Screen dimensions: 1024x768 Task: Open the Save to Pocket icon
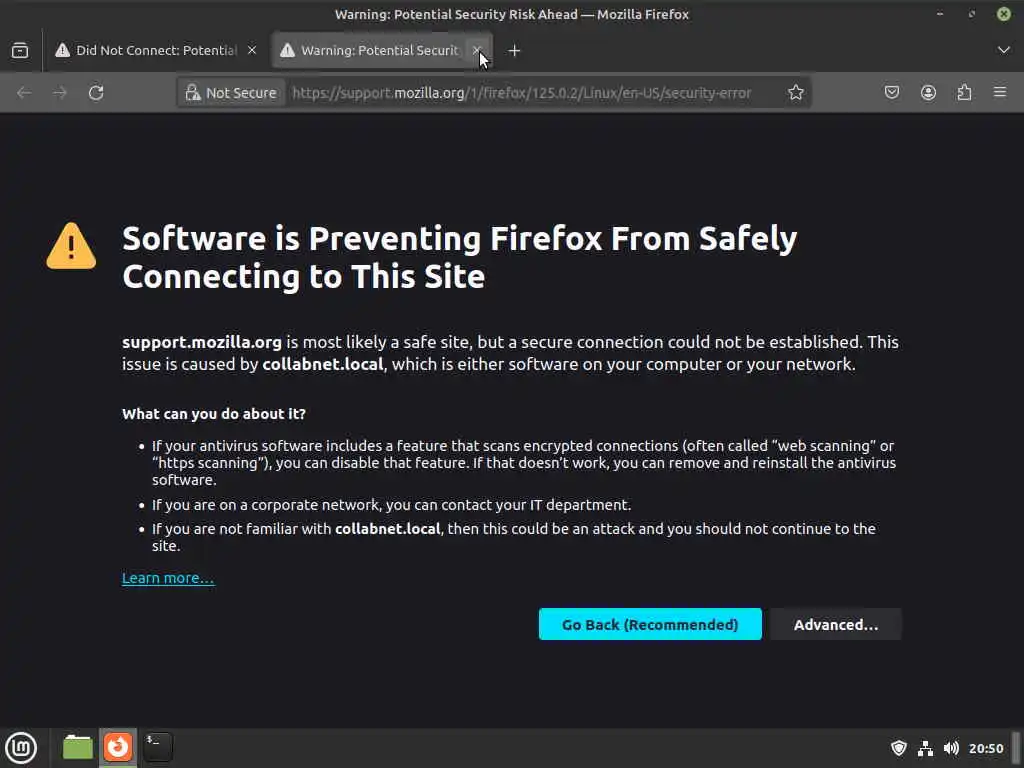891,92
